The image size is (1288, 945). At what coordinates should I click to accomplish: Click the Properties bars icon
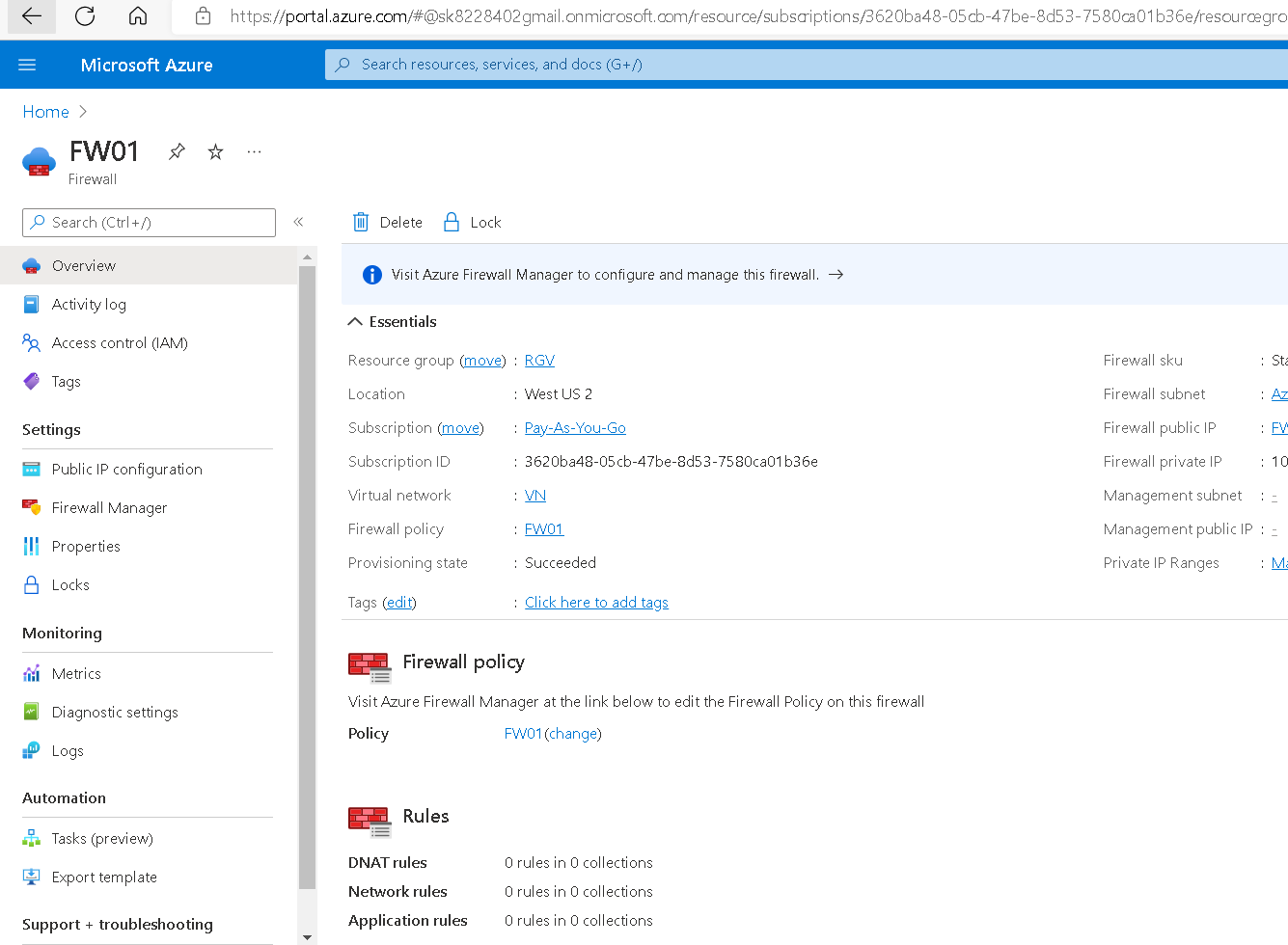(x=31, y=546)
